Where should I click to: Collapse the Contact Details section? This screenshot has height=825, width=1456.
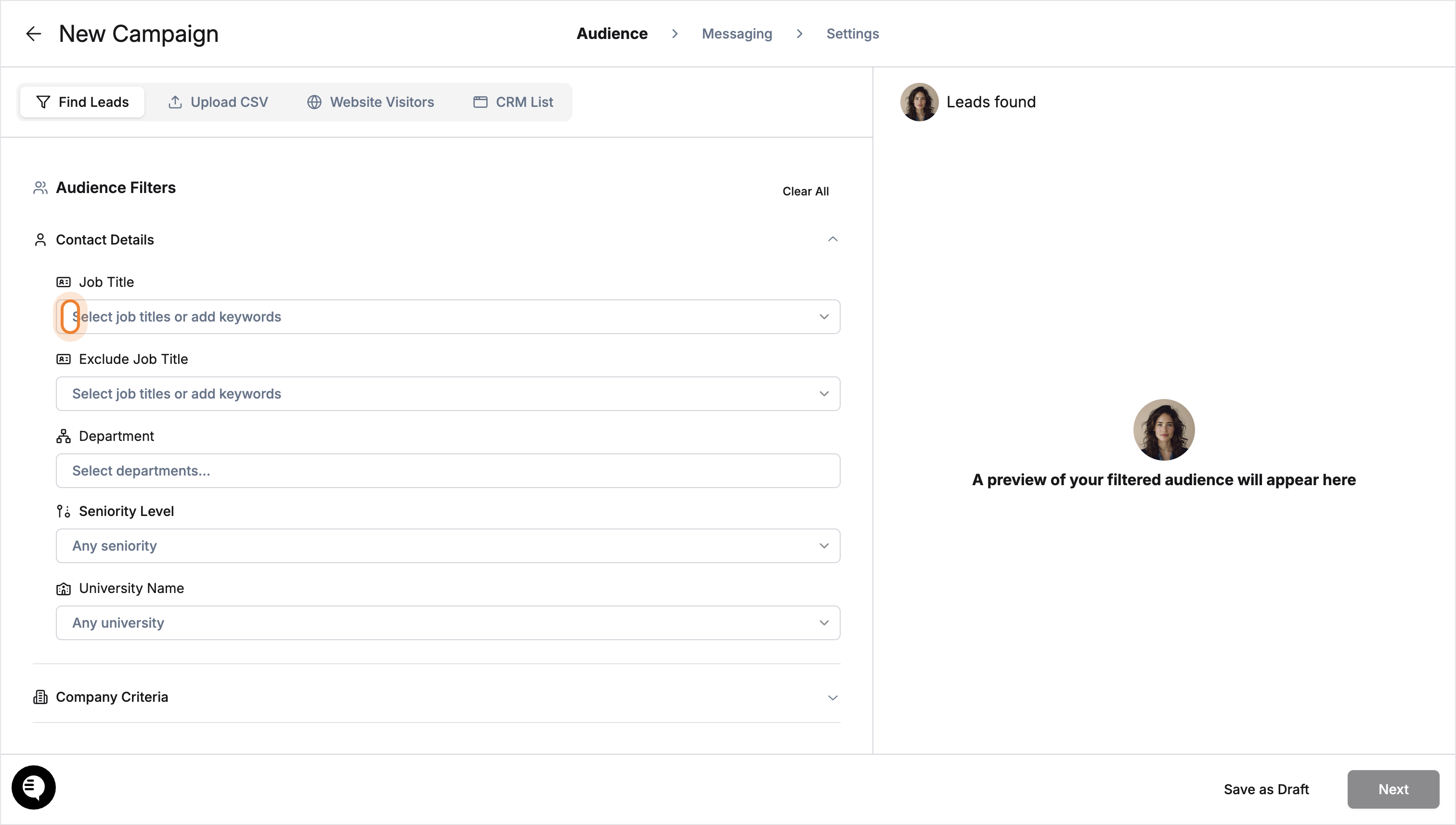[832, 240]
